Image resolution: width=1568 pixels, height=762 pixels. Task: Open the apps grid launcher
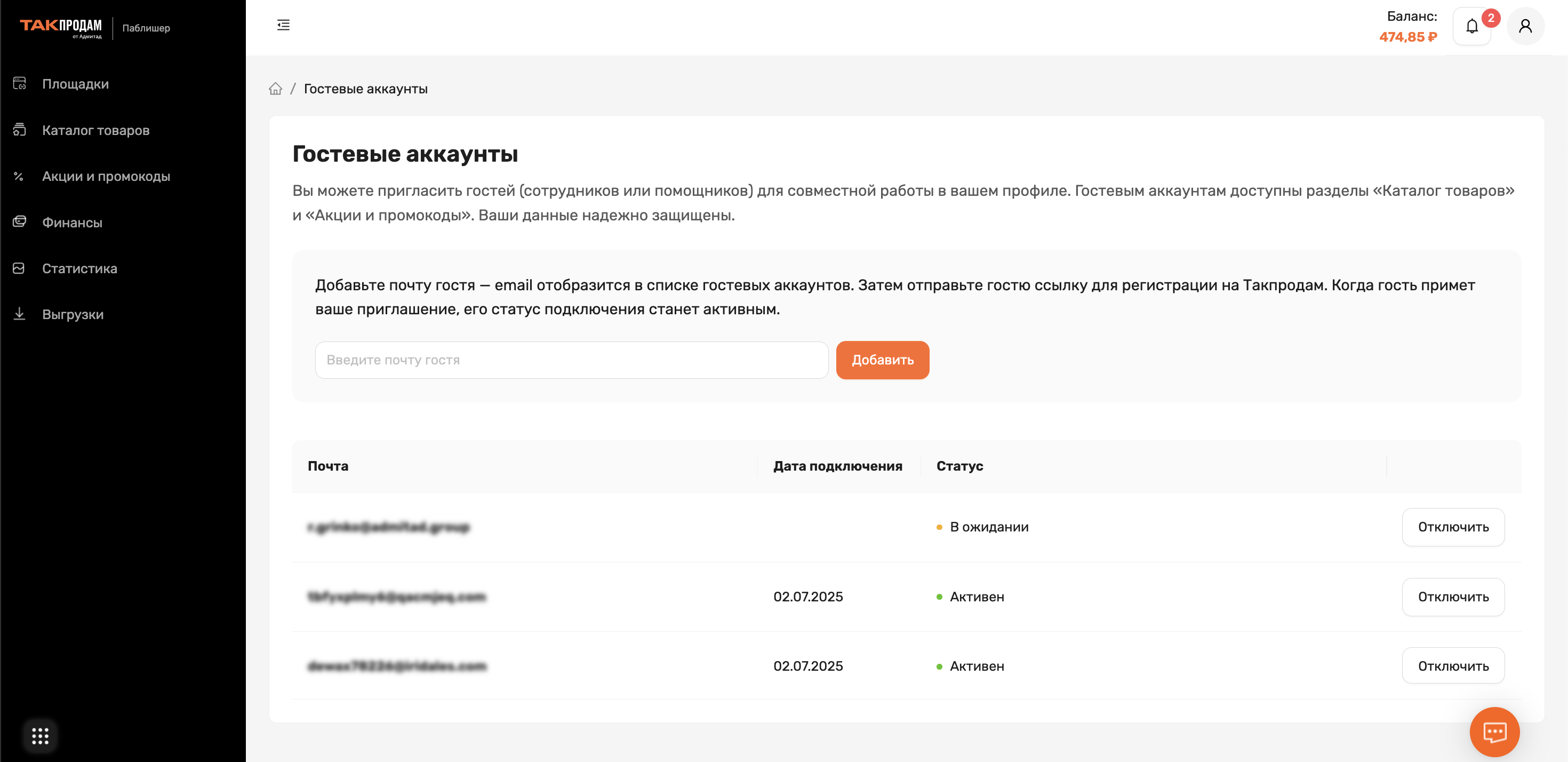coord(40,736)
